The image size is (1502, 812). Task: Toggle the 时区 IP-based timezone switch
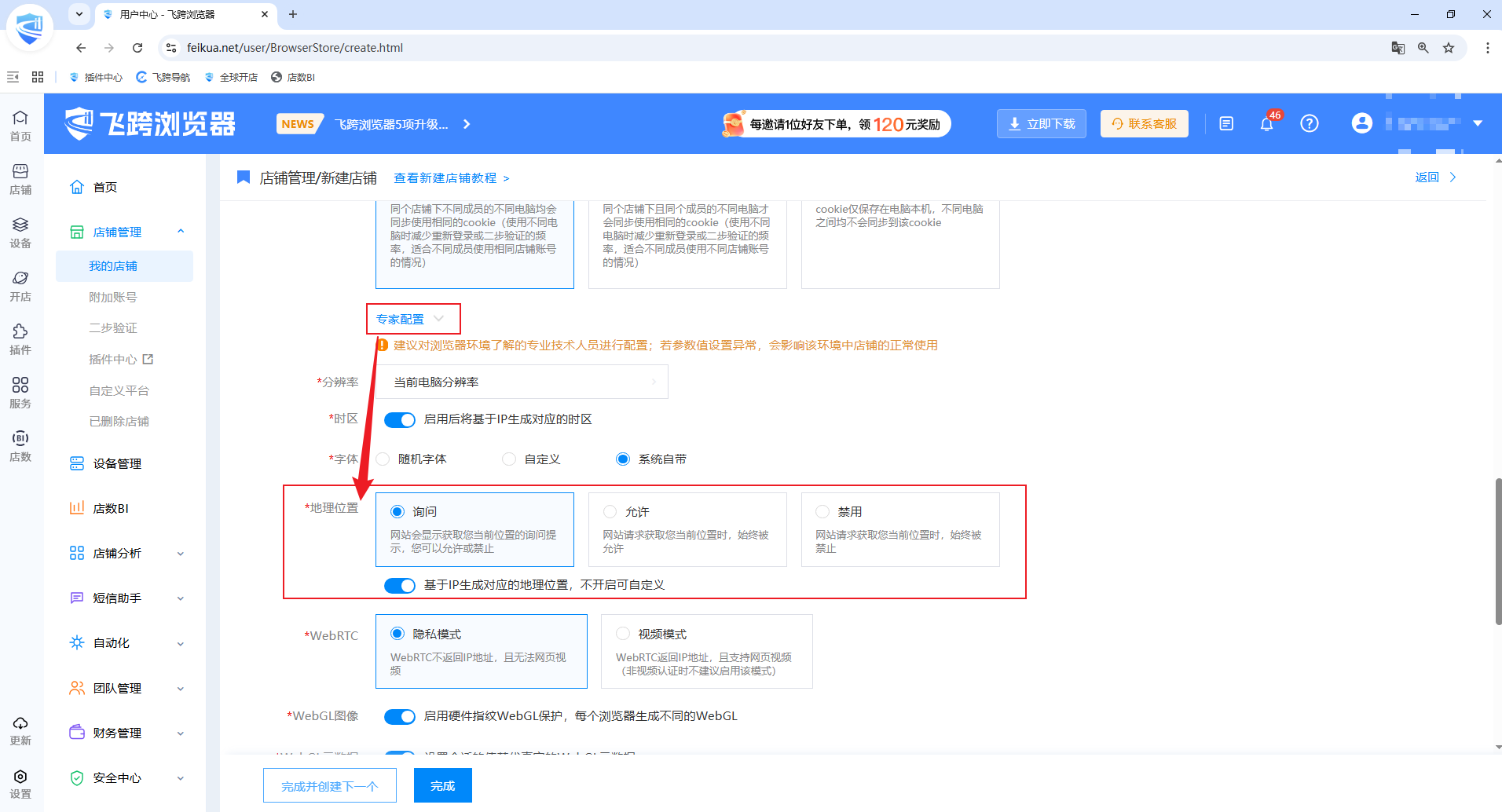coord(400,420)
